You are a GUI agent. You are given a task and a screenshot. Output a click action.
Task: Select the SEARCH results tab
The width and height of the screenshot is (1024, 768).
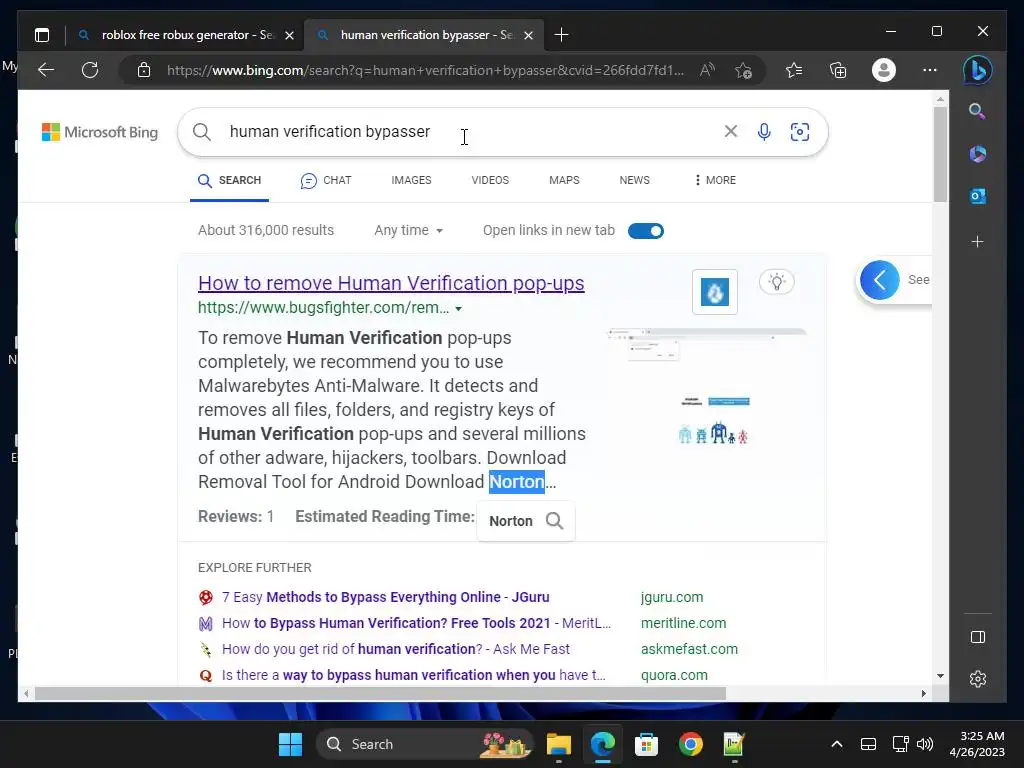[x=229, y=180]
